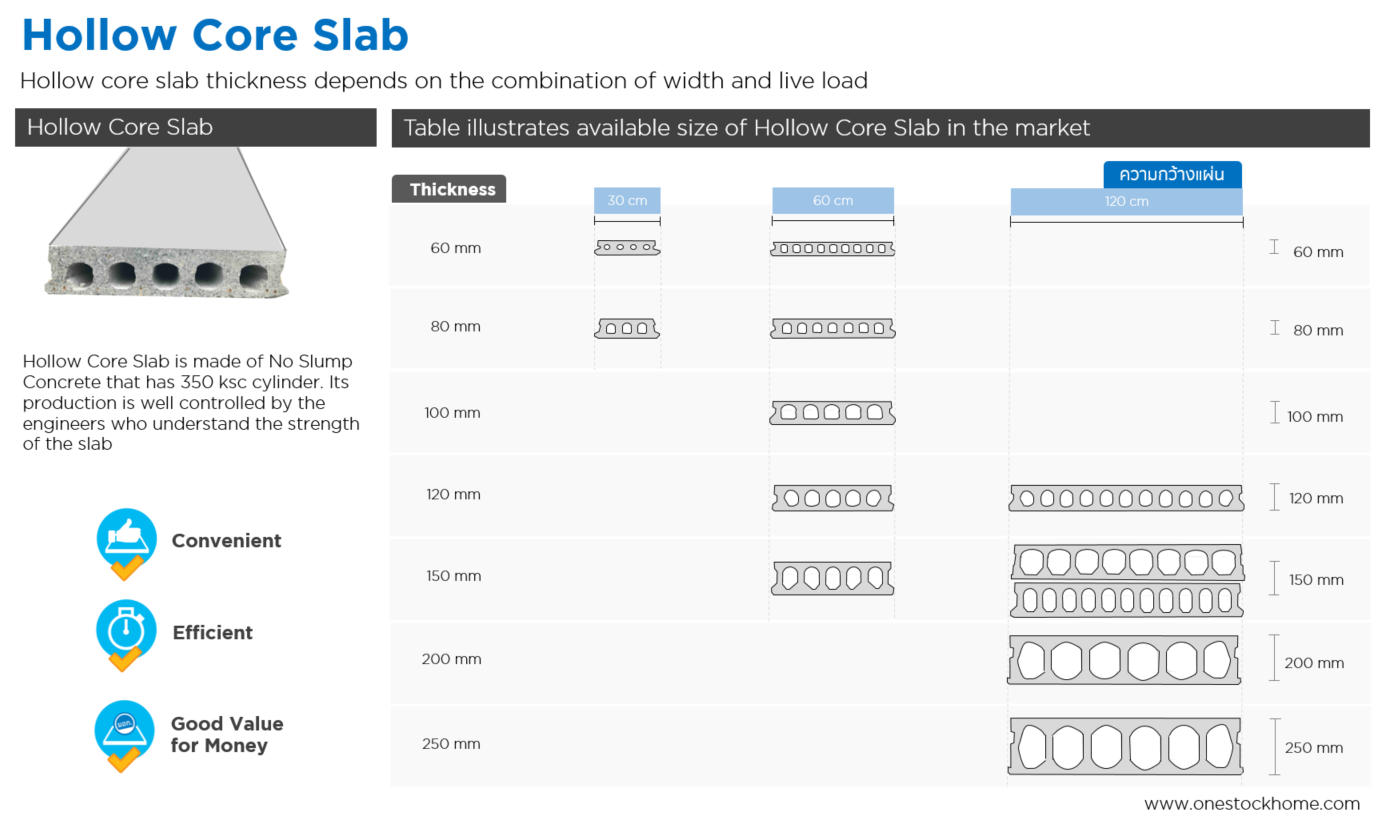Click the 120 cm wide 200 mm slab diagram

pos(1125,660)
